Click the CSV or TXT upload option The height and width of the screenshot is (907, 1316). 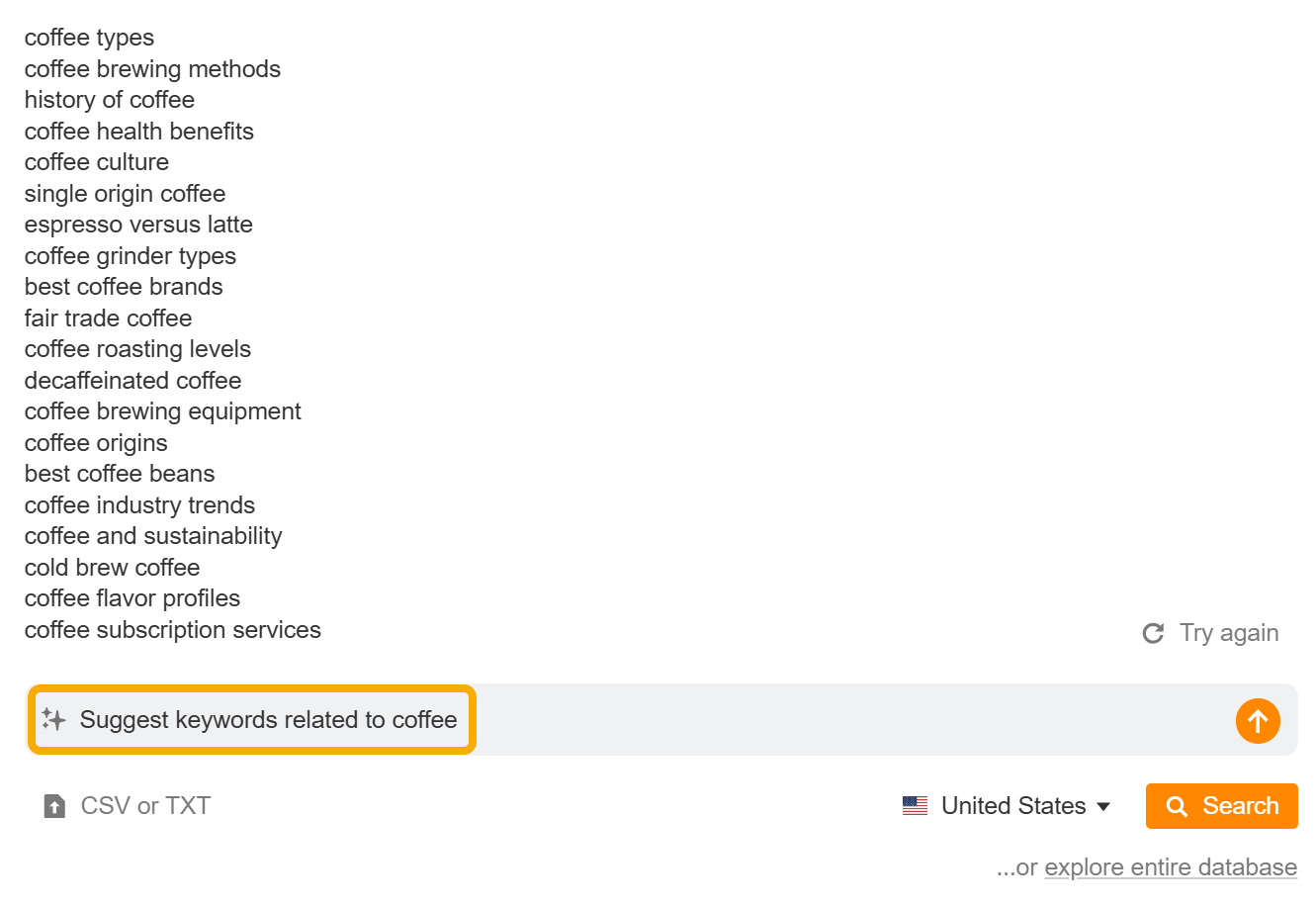point(144,805)
